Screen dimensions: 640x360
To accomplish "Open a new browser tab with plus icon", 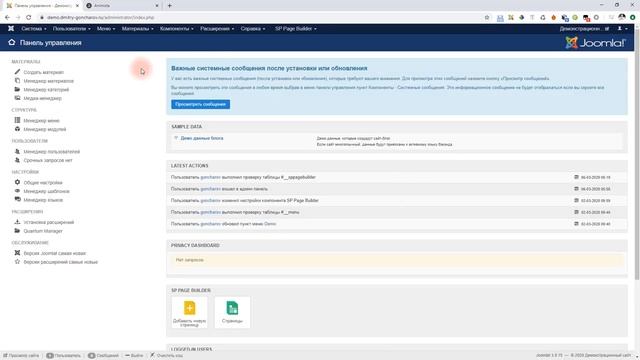I will coord(169,6).
